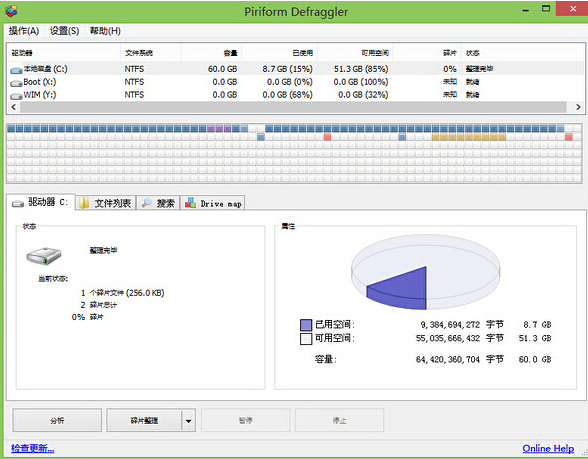The image size is (588, 459).
Task: Click the right arrow of drive list scrollbar
Action: pyautogui.click(x=578, y=107)
